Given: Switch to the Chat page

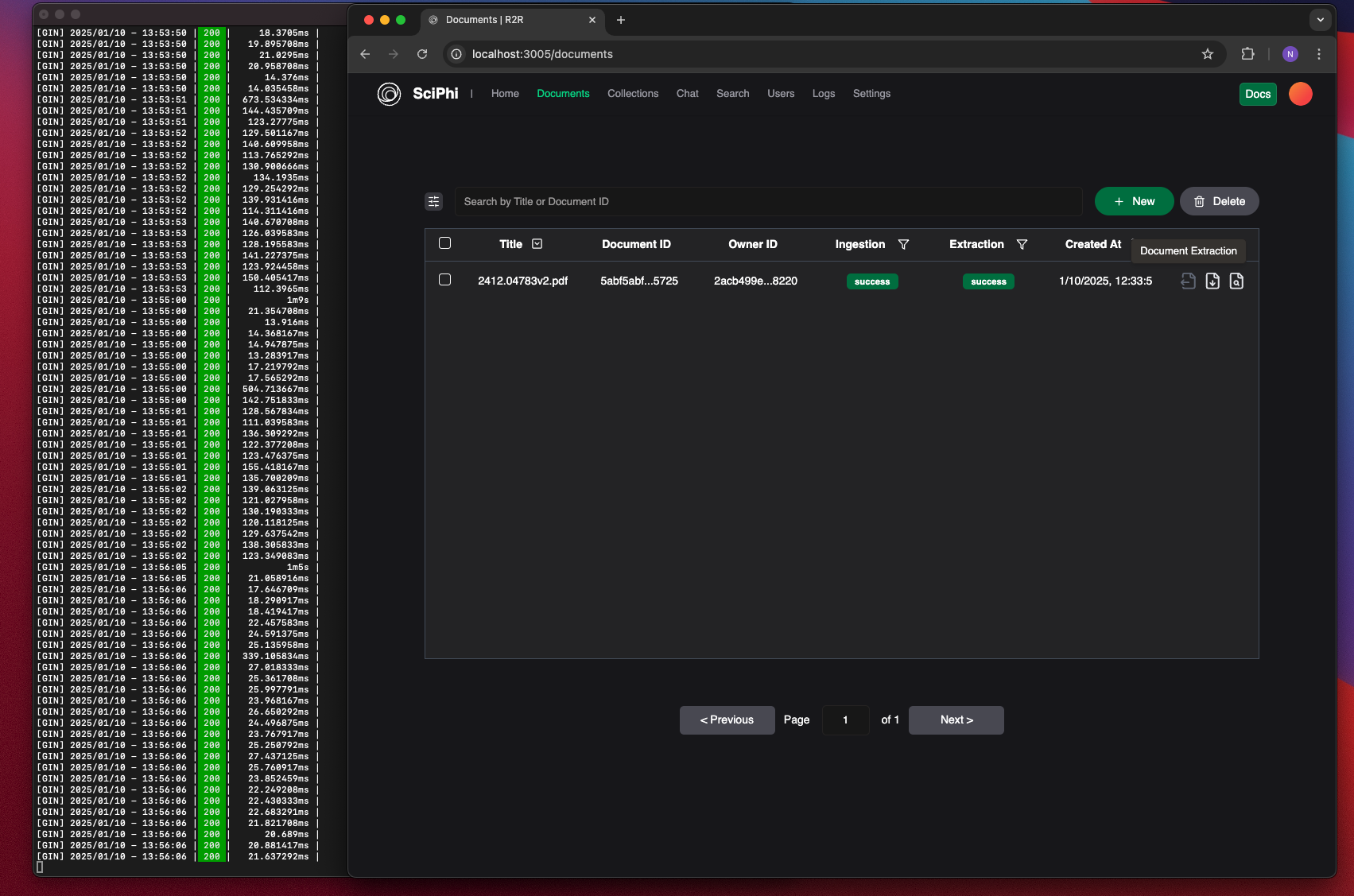Looking at the screenshot, I should coord(688,94).
